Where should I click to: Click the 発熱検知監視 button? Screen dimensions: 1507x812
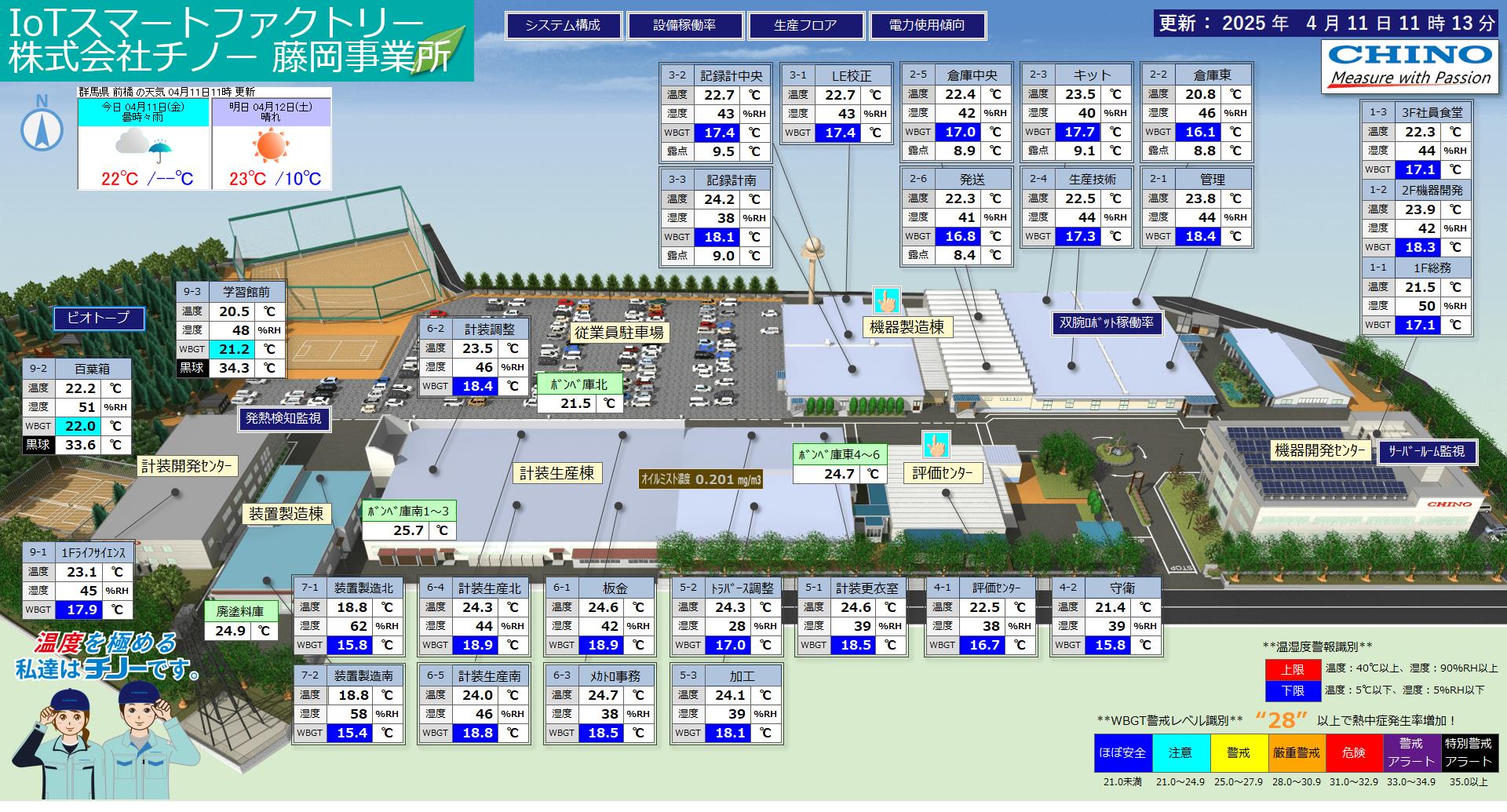pyautogui.click(x=283, y=418)
